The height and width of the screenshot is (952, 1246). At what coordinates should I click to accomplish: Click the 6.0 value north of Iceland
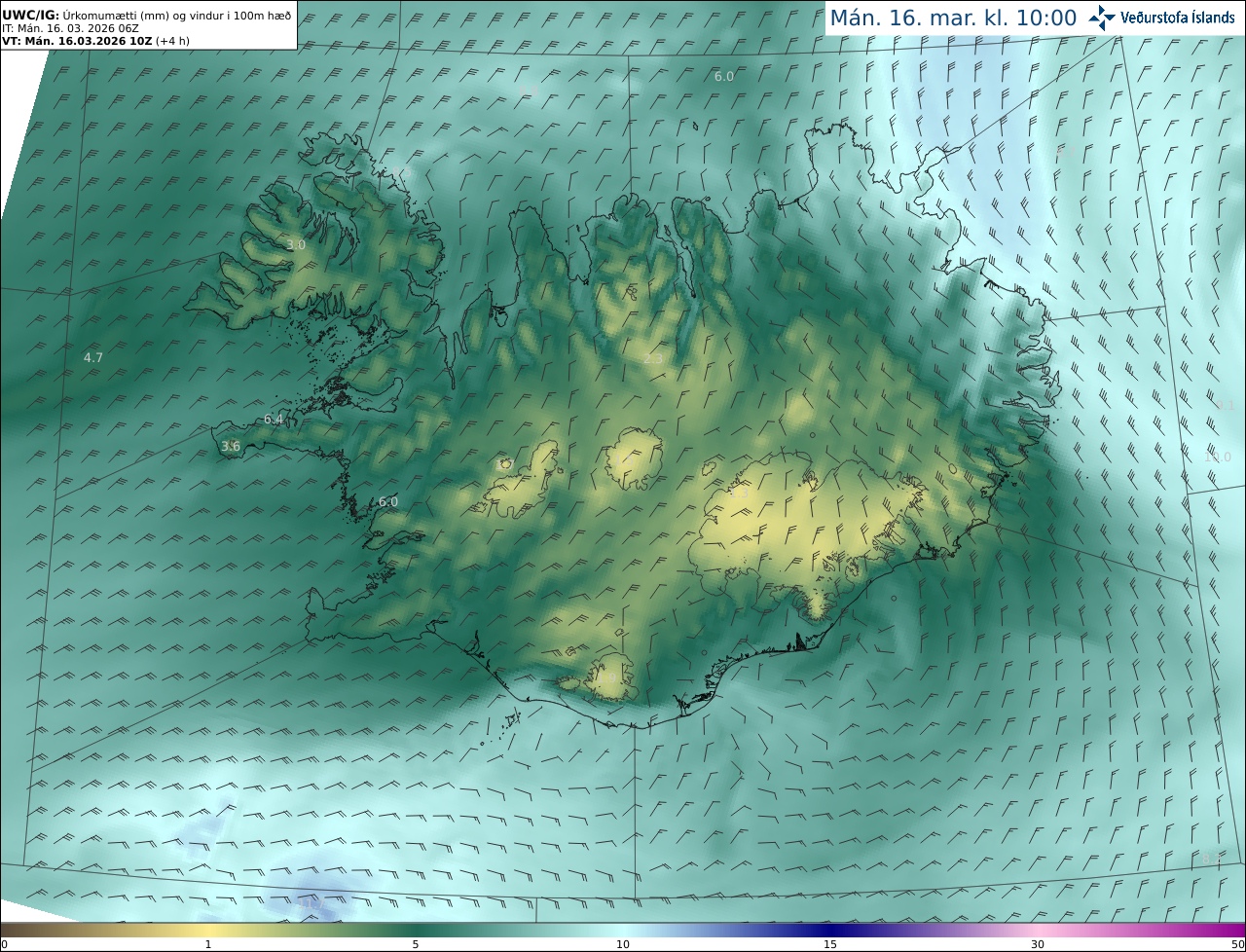pos(724,77)
